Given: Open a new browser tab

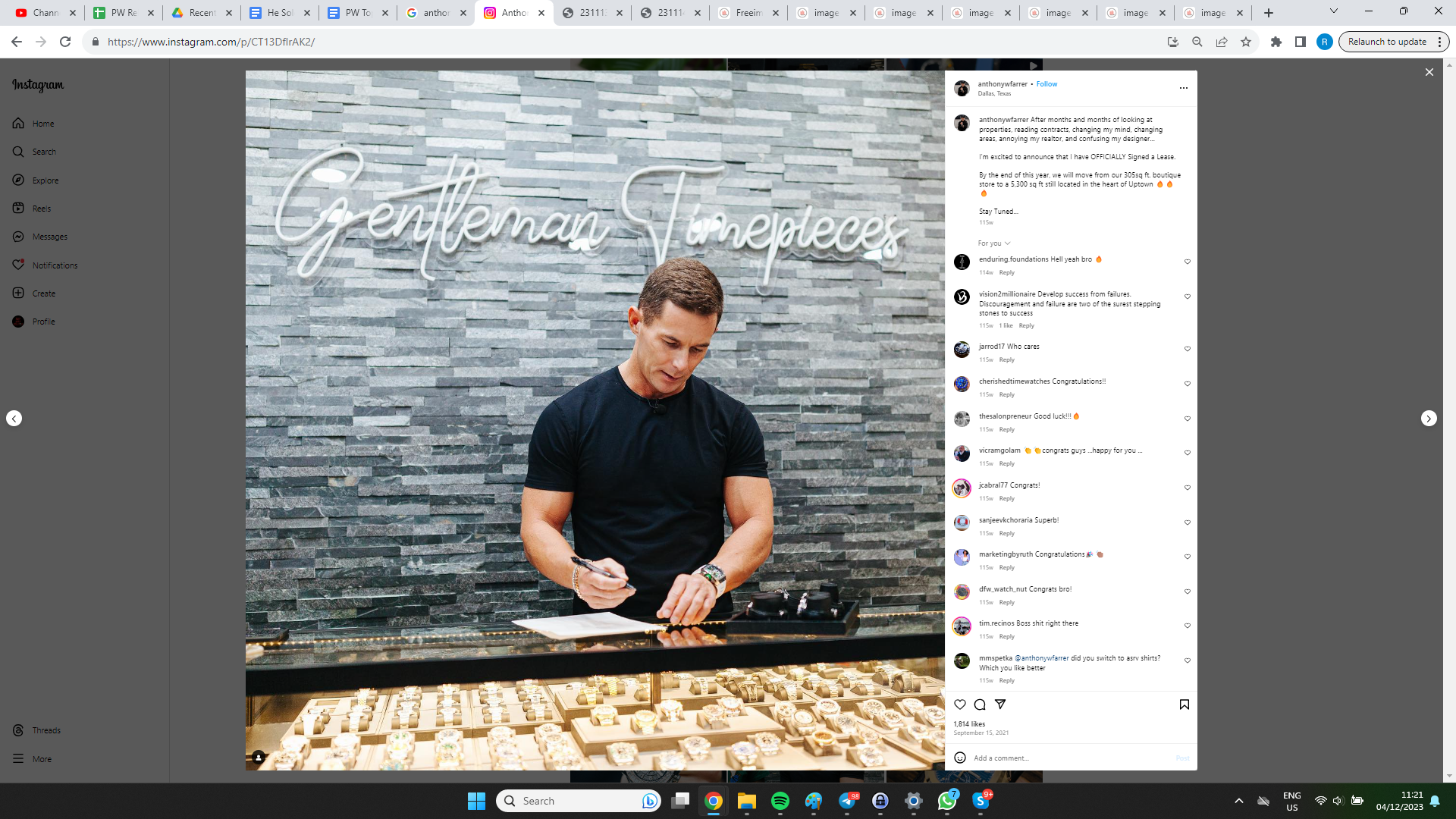Looking at the screenshot, I should [1269, 13].
